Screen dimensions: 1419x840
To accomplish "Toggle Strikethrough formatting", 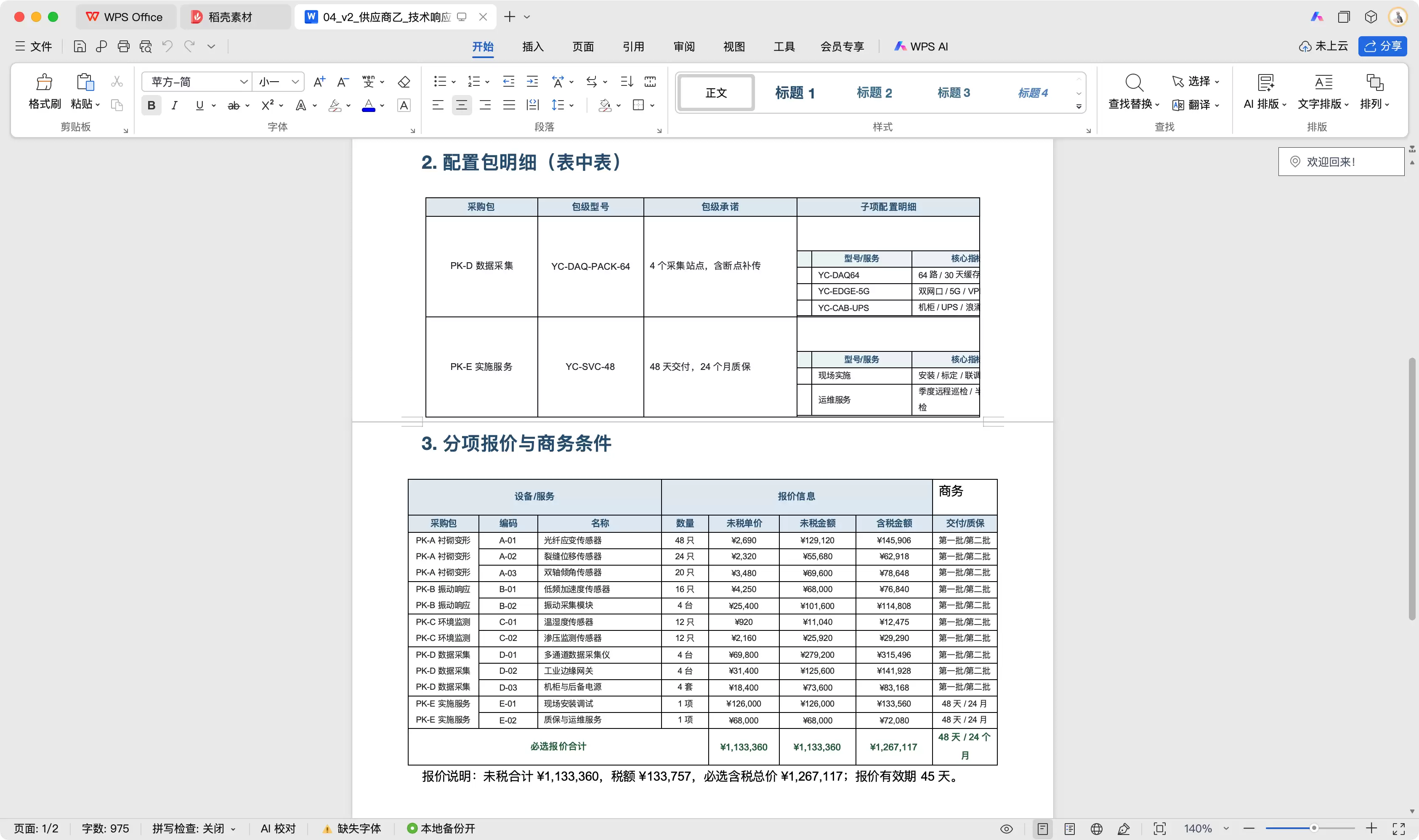I will click(x=233, y=105).
